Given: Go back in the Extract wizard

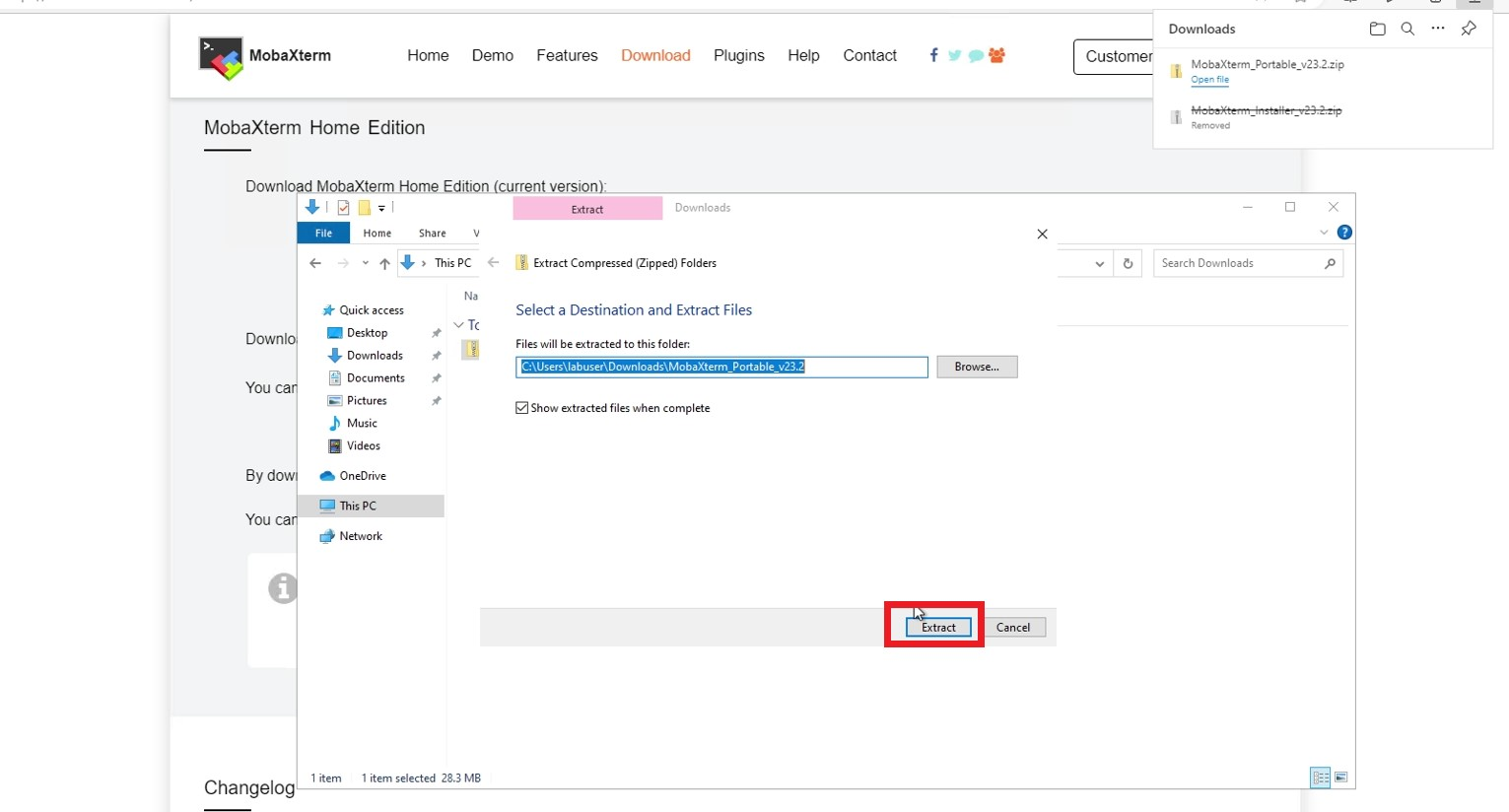Looking at the screenshot, I should pyautogui.click(x=494, y=263).
